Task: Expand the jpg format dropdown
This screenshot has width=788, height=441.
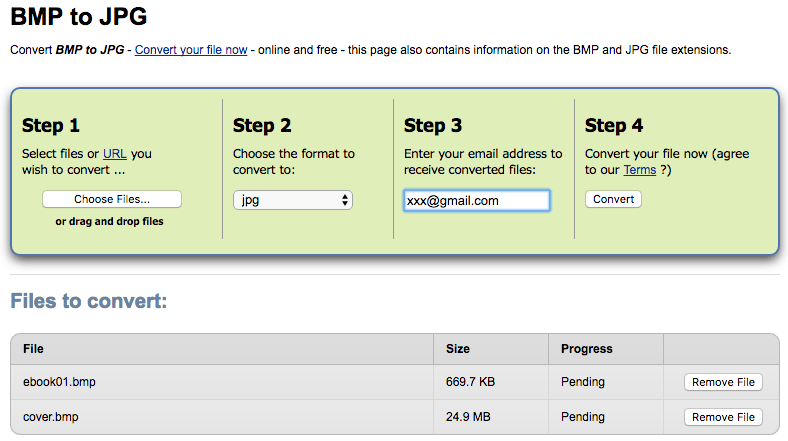Action: pyautogui.click(x=293, y=200)
